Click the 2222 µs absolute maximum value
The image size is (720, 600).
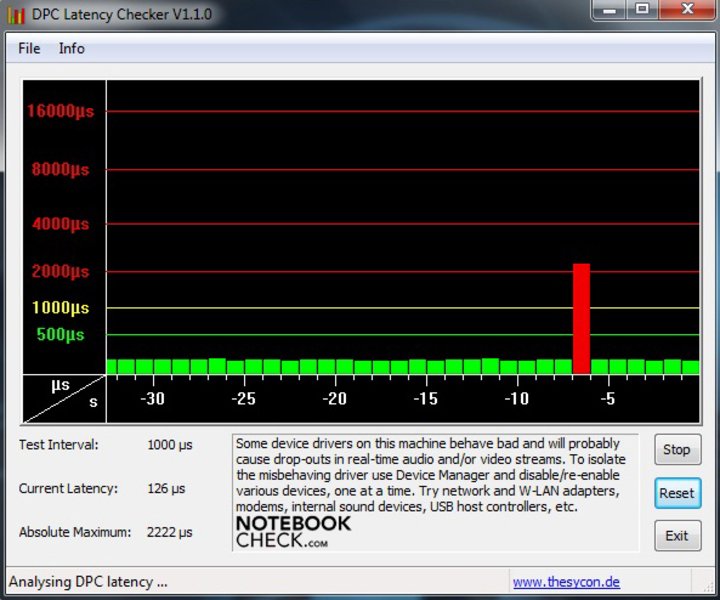point(170,532)
